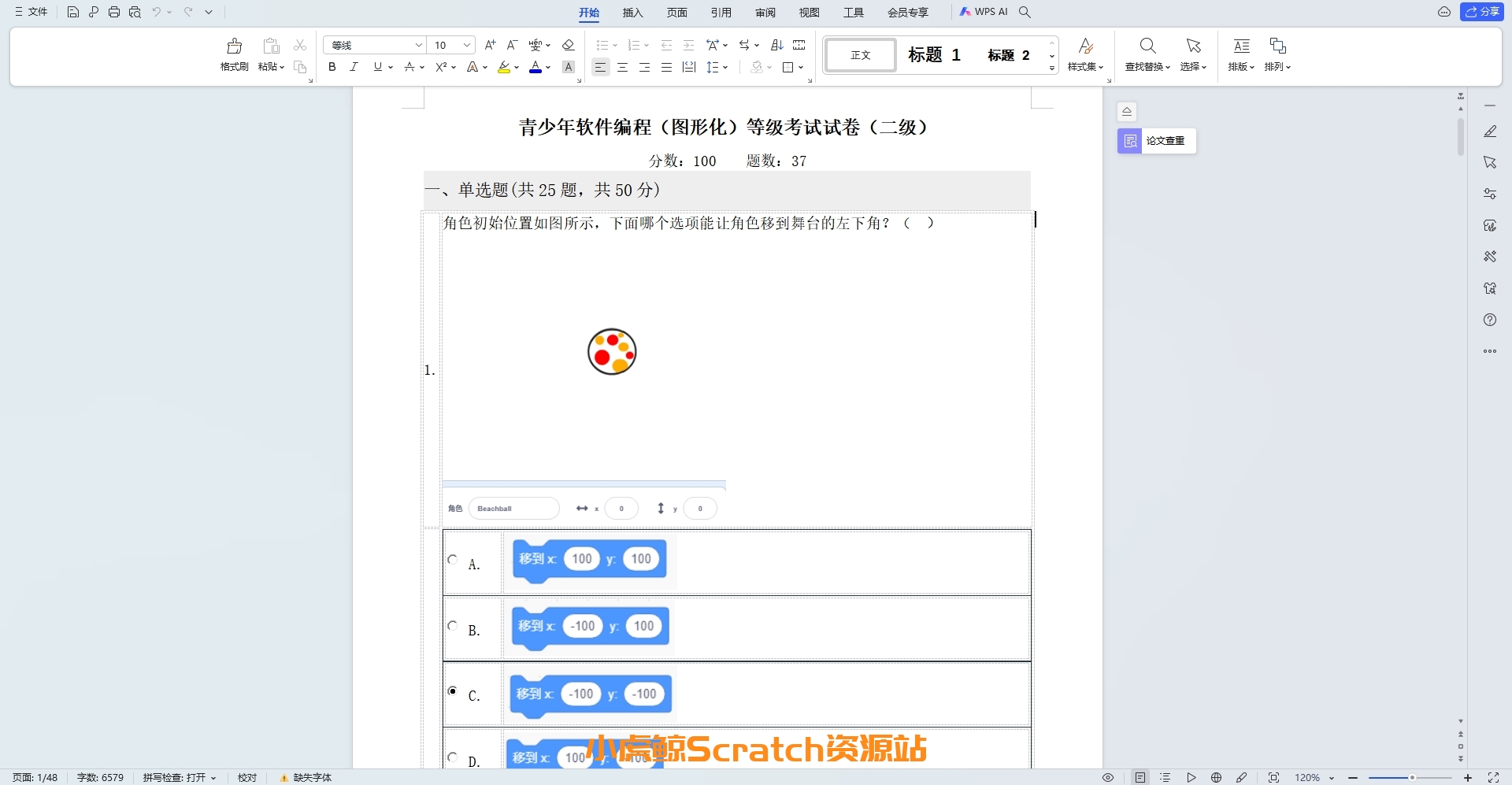Expand the styles gallery
This screenshot has height=785, width=1512.
(x=1052, y=69)
